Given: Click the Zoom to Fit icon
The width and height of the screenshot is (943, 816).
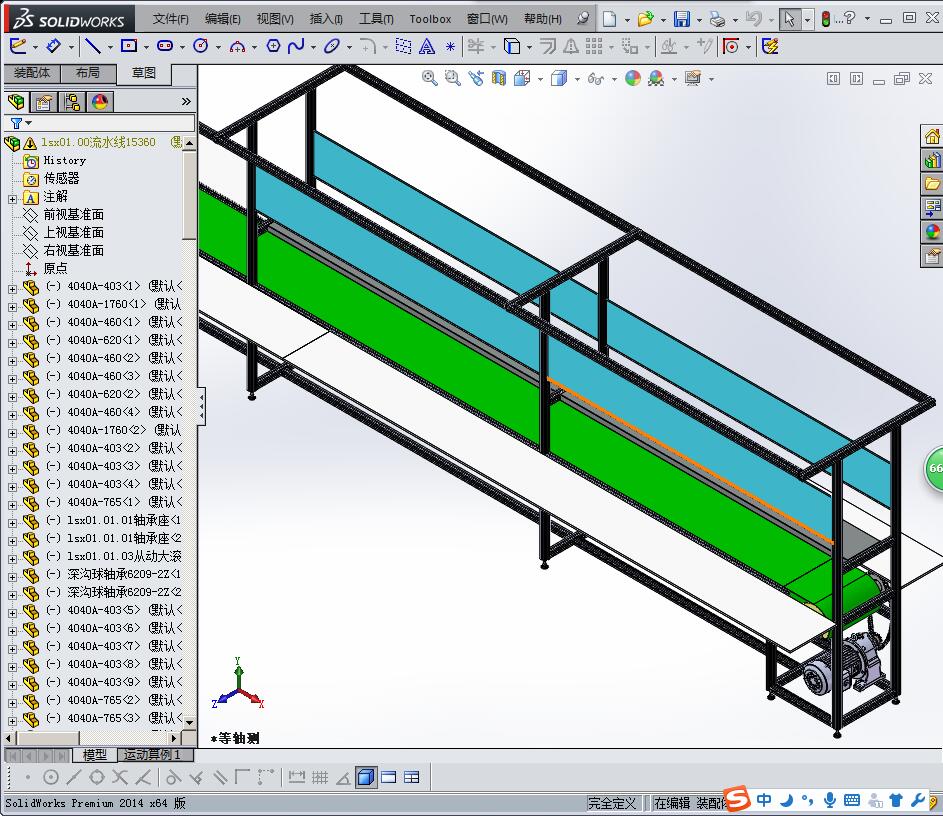Looking at the screenshot, I should click(x=429, y=78).
